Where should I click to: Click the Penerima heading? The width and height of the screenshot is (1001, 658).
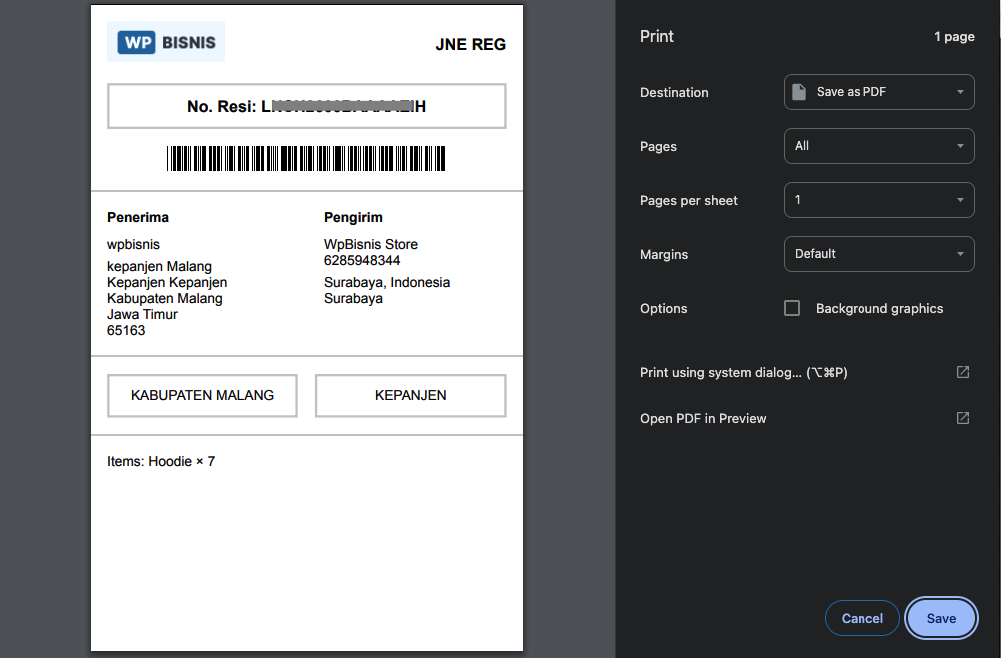click(138, 217)
